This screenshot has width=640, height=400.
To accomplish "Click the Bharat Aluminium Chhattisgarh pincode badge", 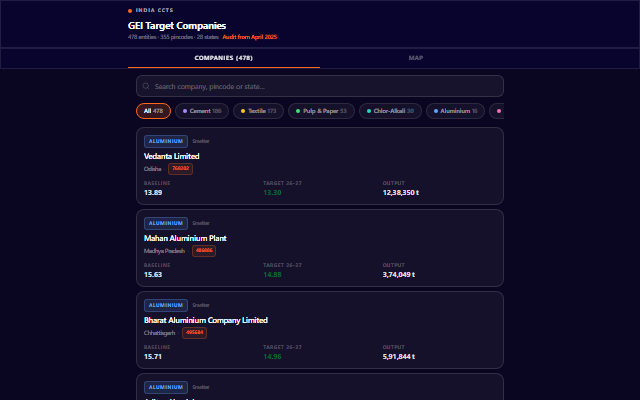I will (x=194, y=333).
